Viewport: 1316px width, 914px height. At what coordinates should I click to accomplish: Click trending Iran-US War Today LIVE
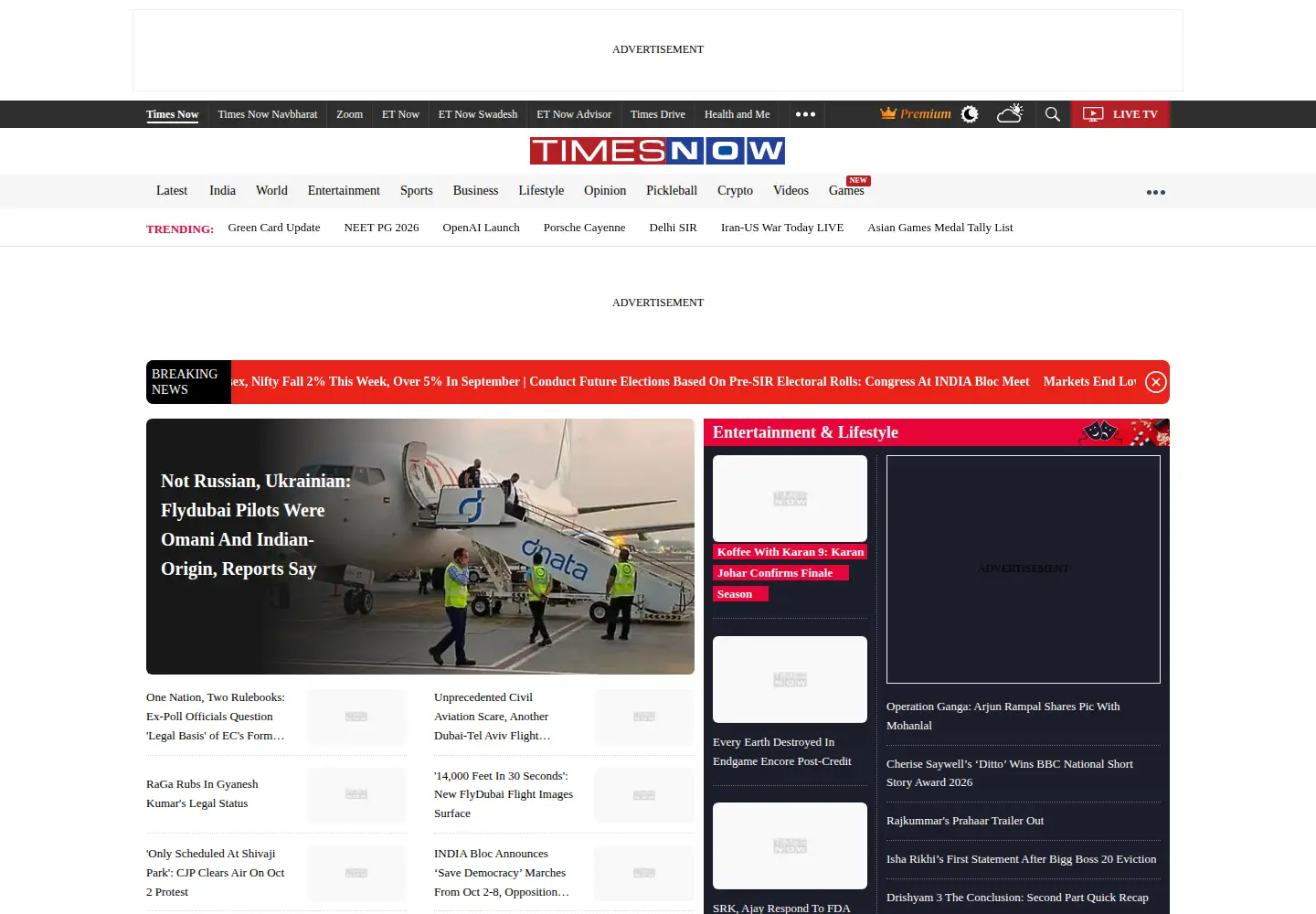[782, 228]
